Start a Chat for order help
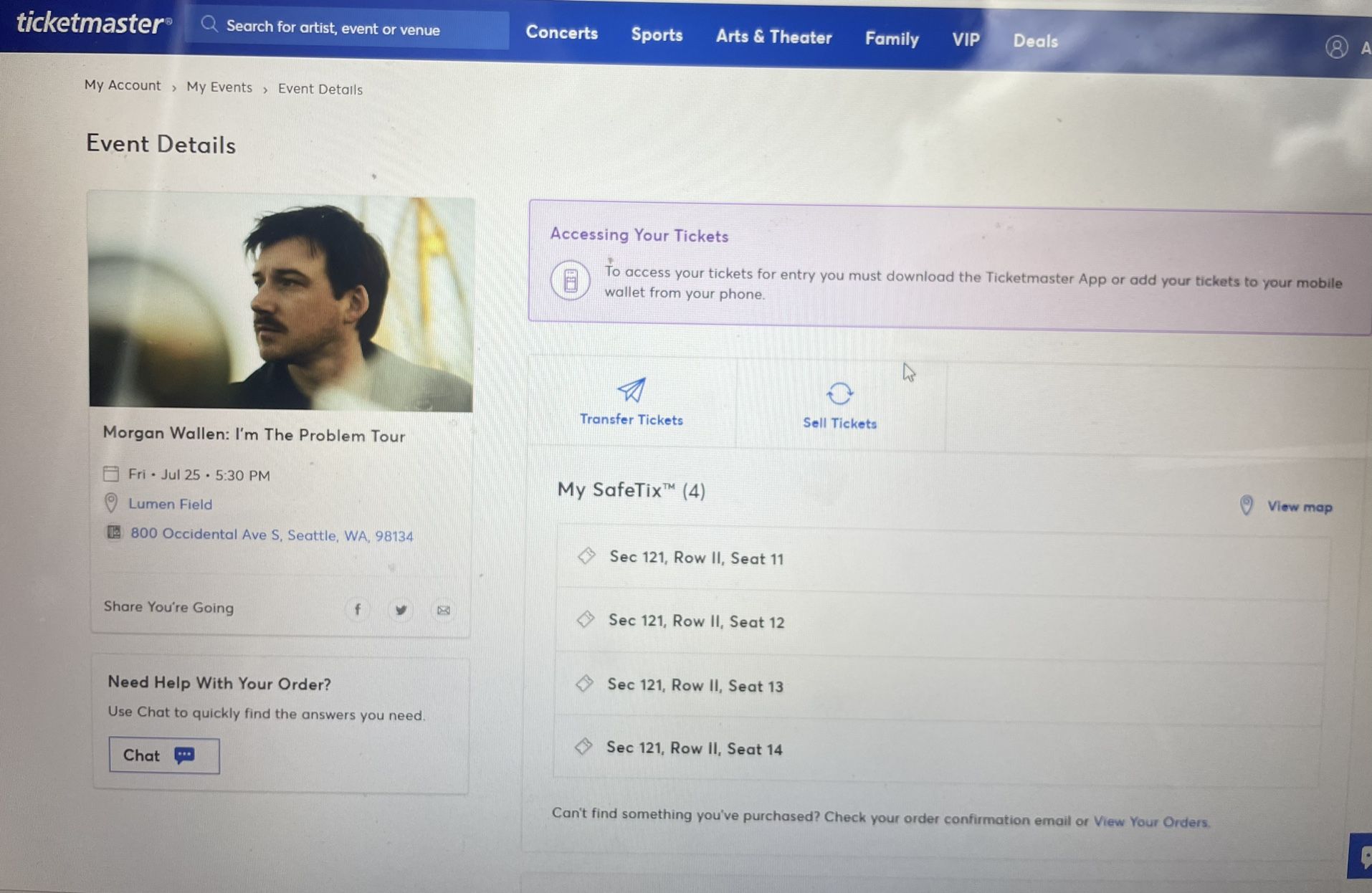This screenshot has height=893, width=1372. pos(164,755)
